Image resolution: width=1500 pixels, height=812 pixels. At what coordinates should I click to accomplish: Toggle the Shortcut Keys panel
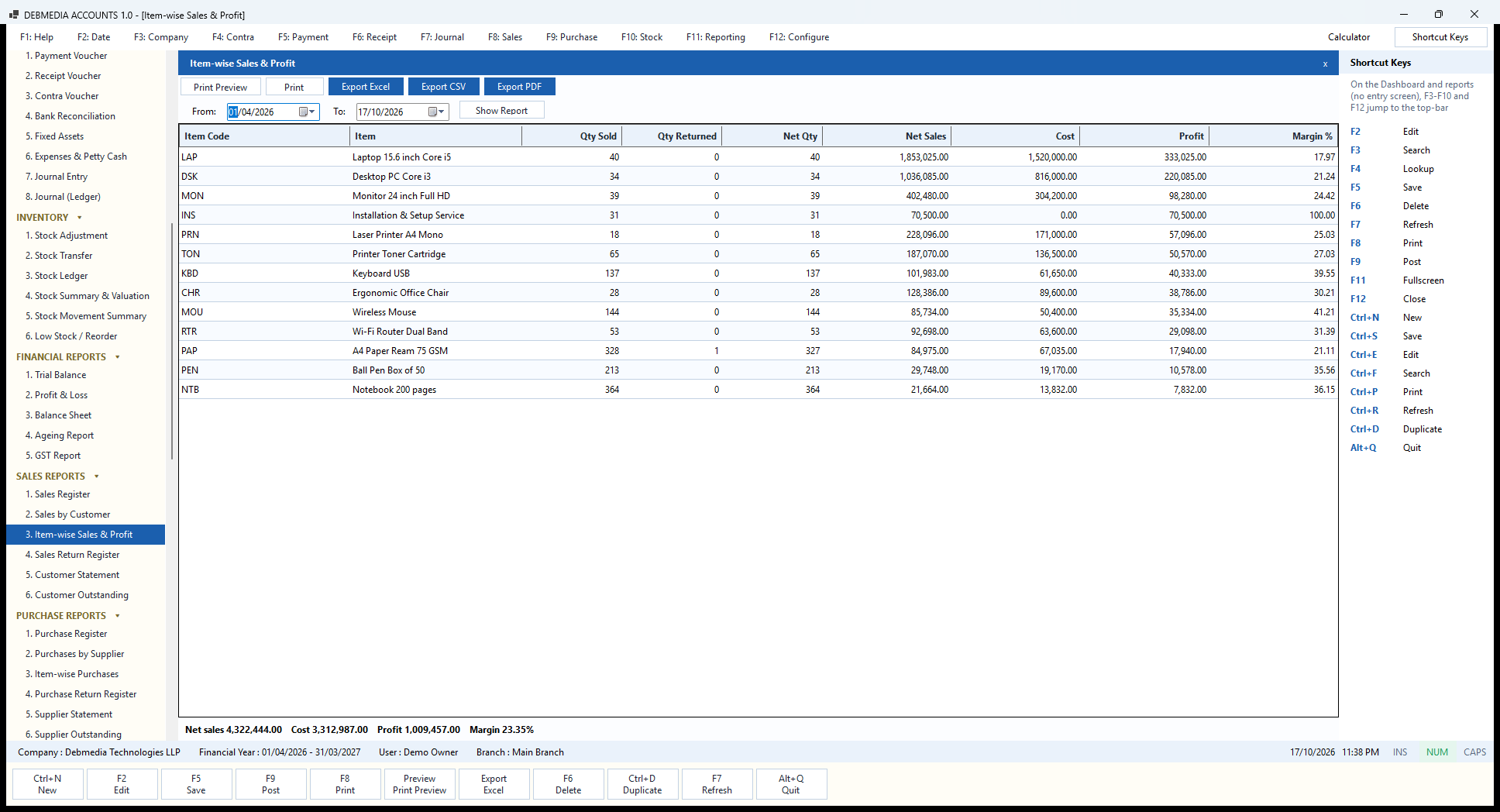pos(1440,37)
